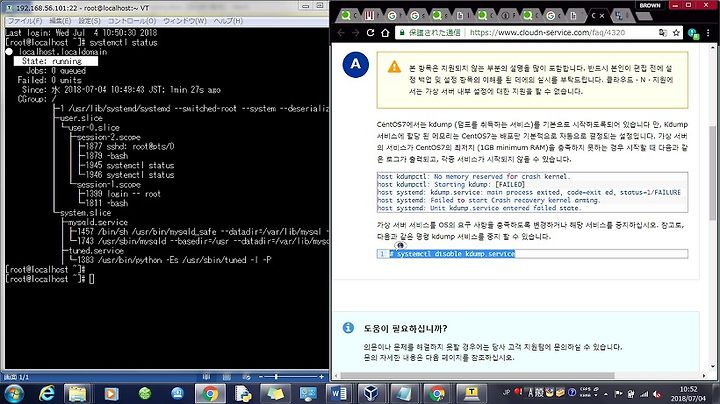Open Microsoft Word from the taskbar
Image resolution: width=720 pixels, height=404 pixels.
(339, 393)
